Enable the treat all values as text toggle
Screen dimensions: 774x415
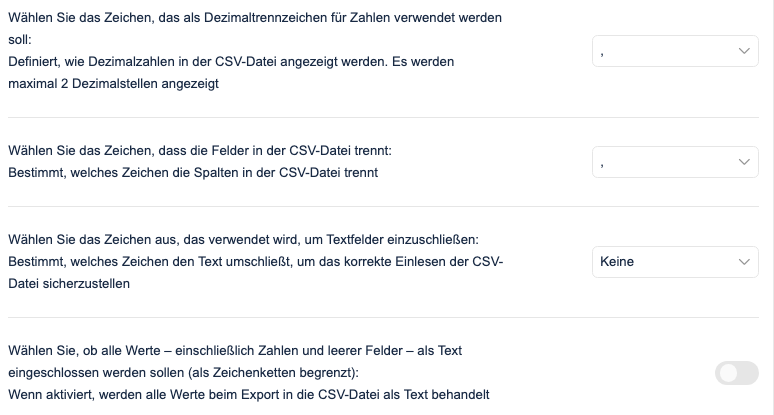click(x=737, y=373)
